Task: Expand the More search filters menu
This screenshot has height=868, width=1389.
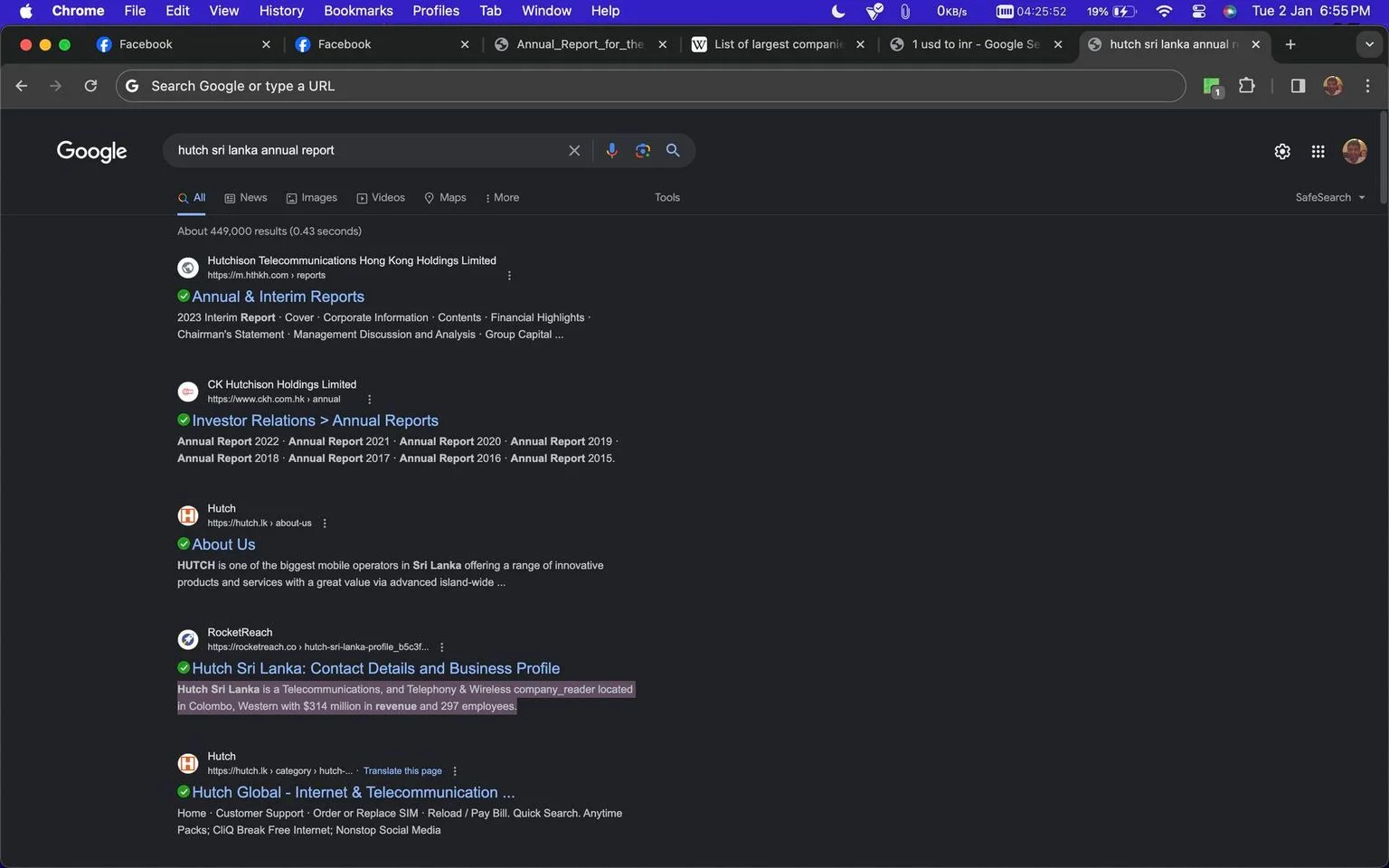Action: click(x=502, y=197)
